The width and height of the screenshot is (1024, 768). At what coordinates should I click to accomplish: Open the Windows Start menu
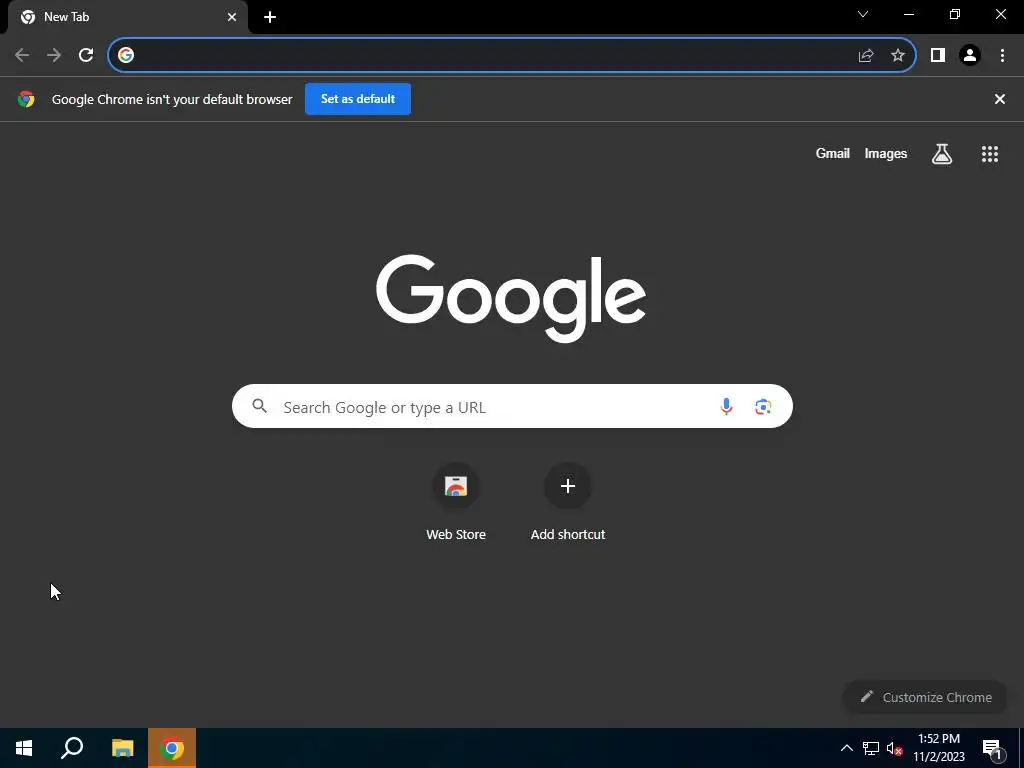coord(24,748)
